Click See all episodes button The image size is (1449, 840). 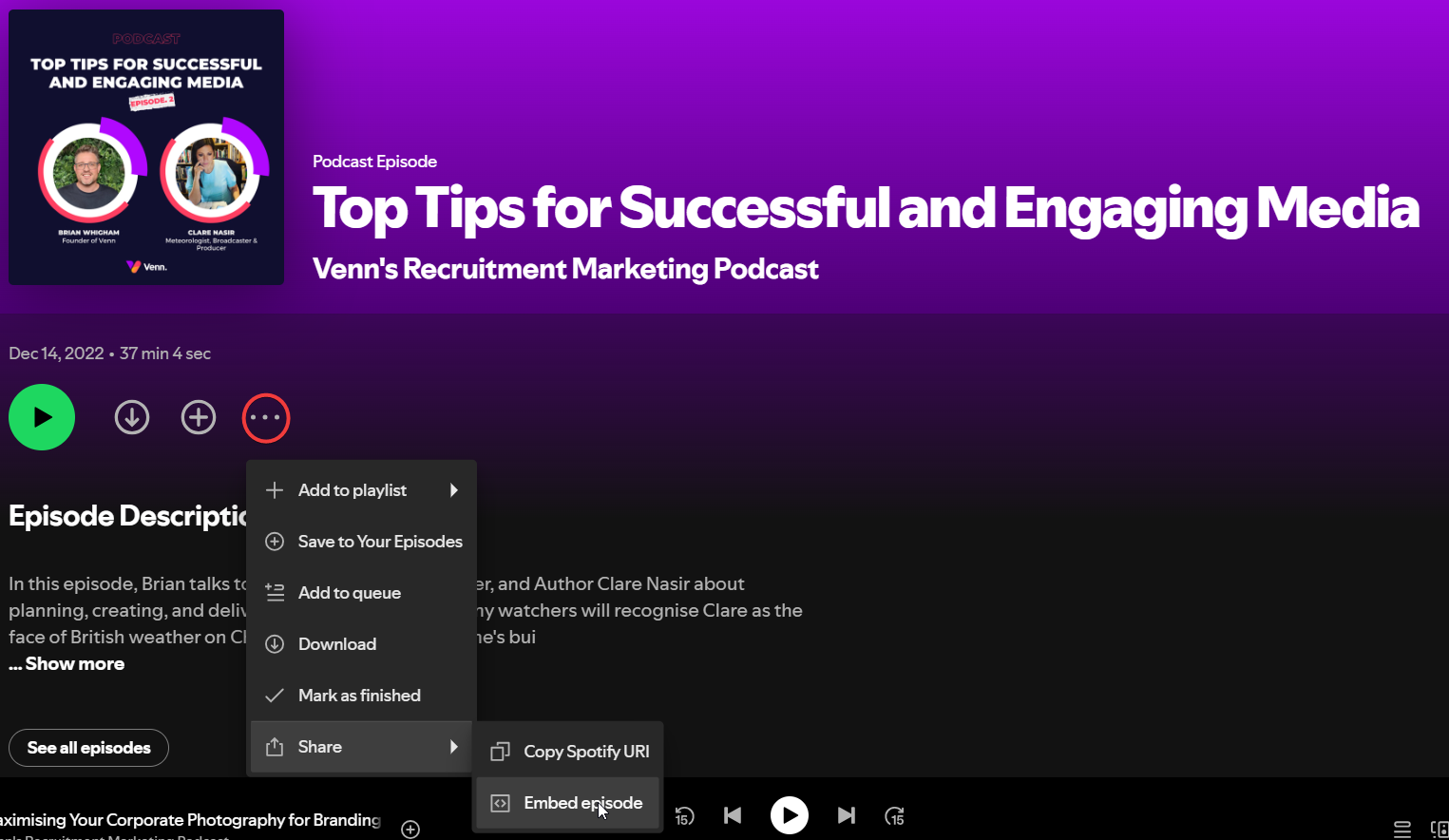pos(88,748)
